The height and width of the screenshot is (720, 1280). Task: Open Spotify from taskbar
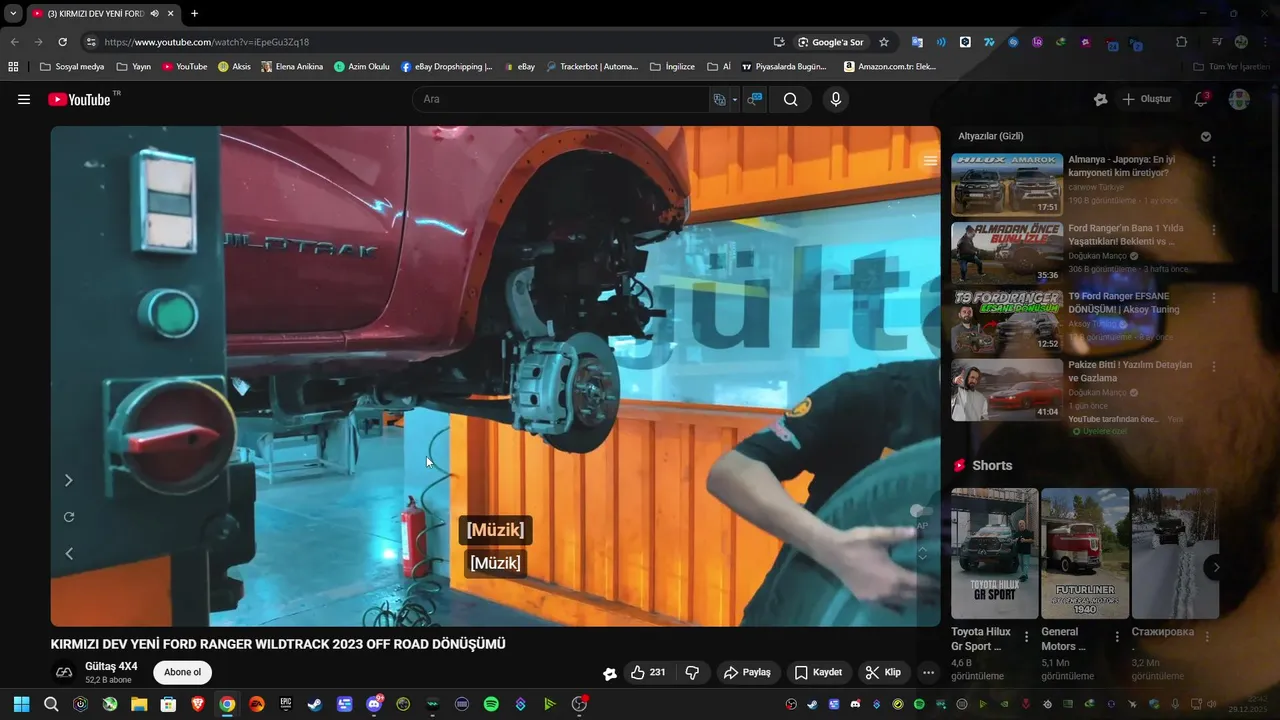491,704
